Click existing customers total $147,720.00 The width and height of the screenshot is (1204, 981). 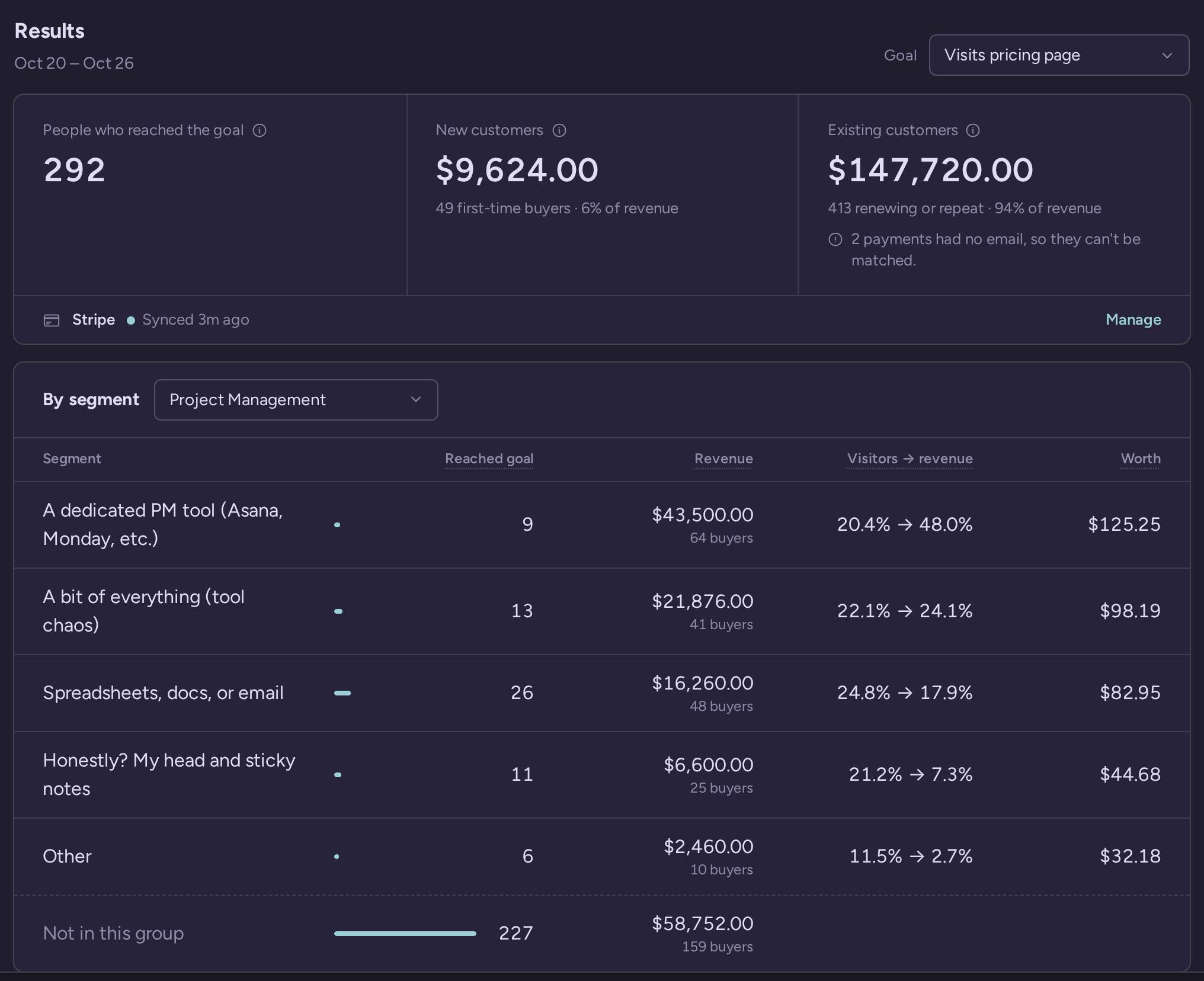[930, 170]
